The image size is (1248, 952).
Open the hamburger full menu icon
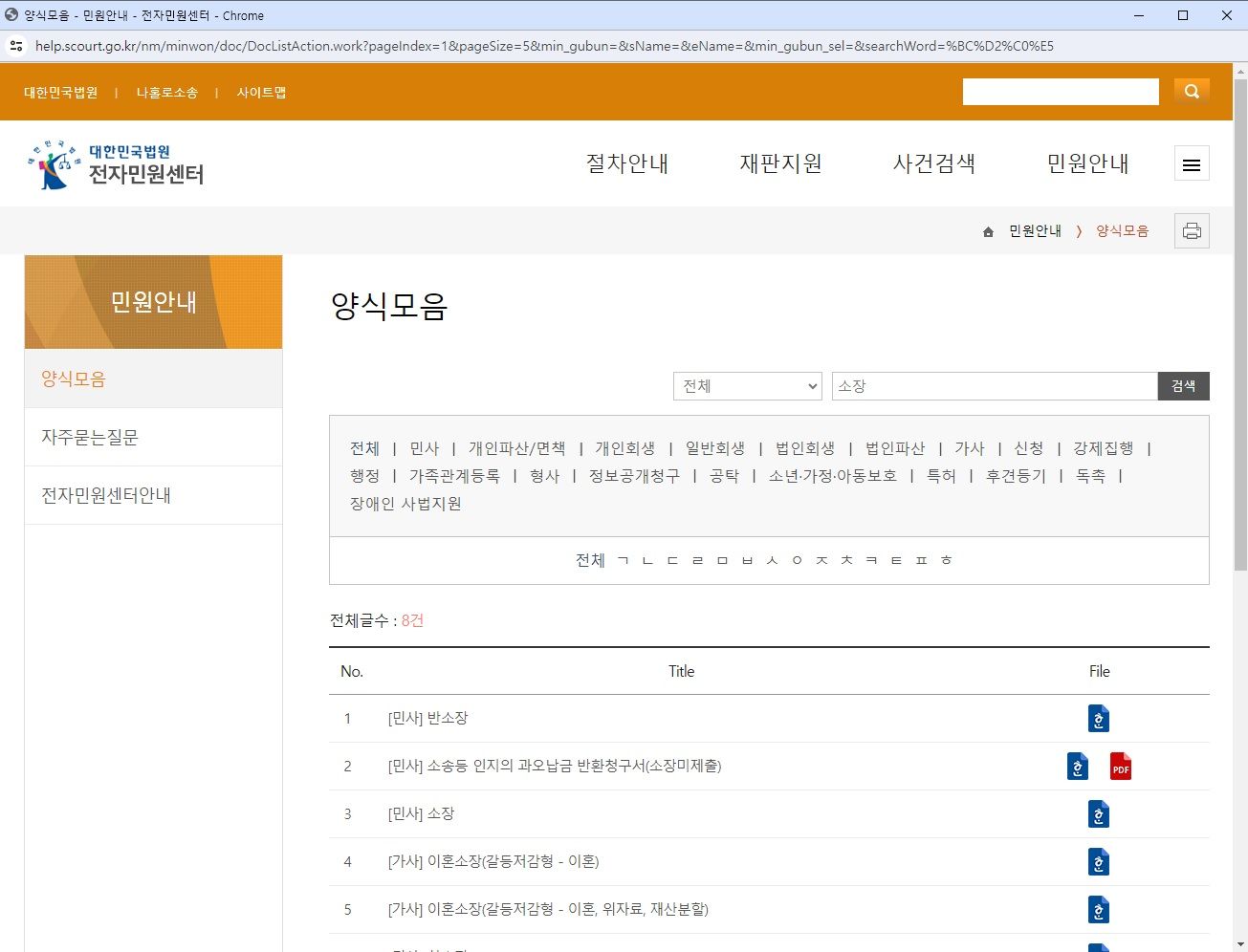(1192, 164)
